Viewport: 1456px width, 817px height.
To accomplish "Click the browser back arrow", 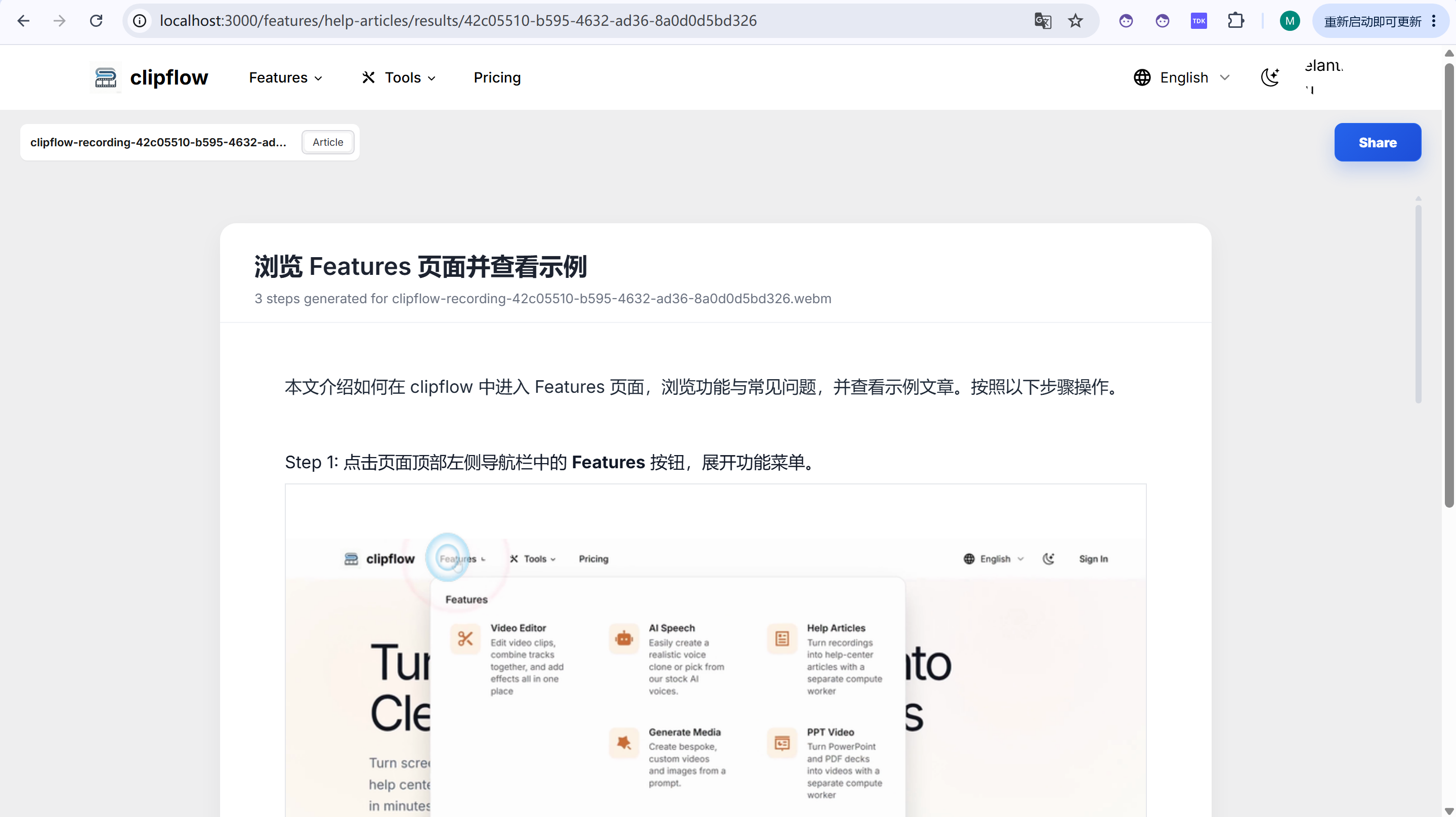I will coord(23,21).
